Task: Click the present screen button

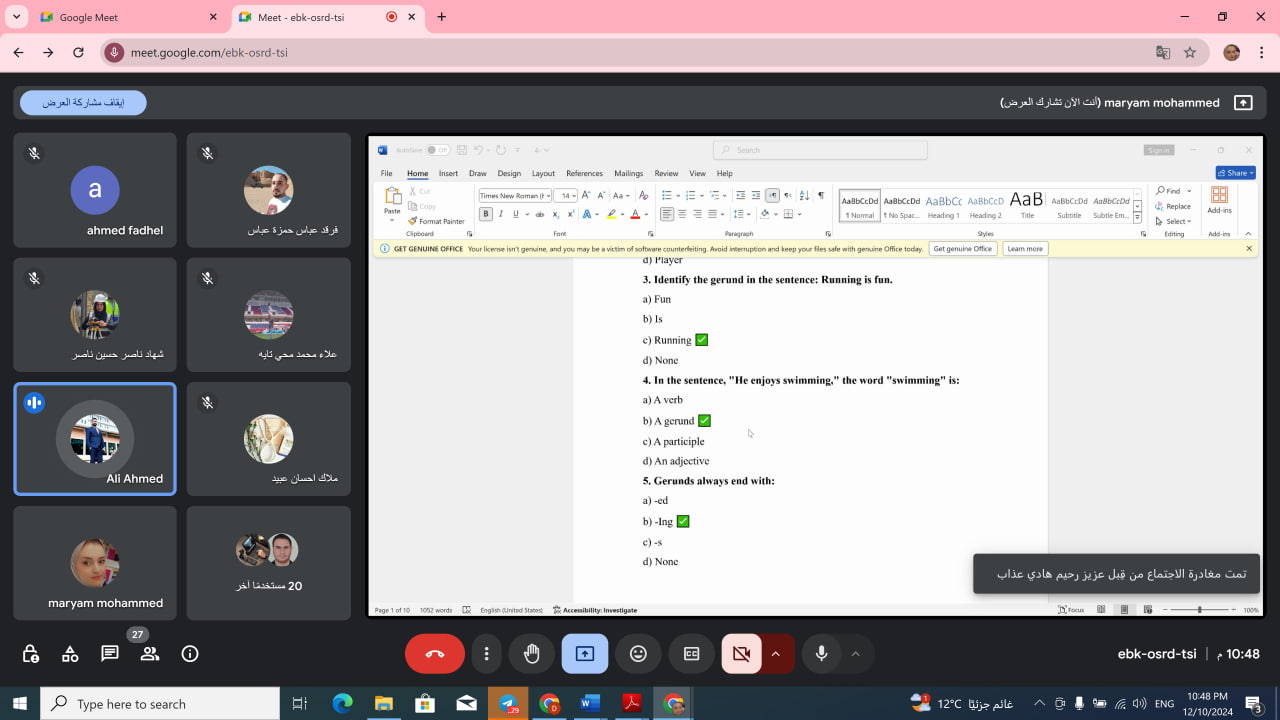Action: [x=585, y=654]
